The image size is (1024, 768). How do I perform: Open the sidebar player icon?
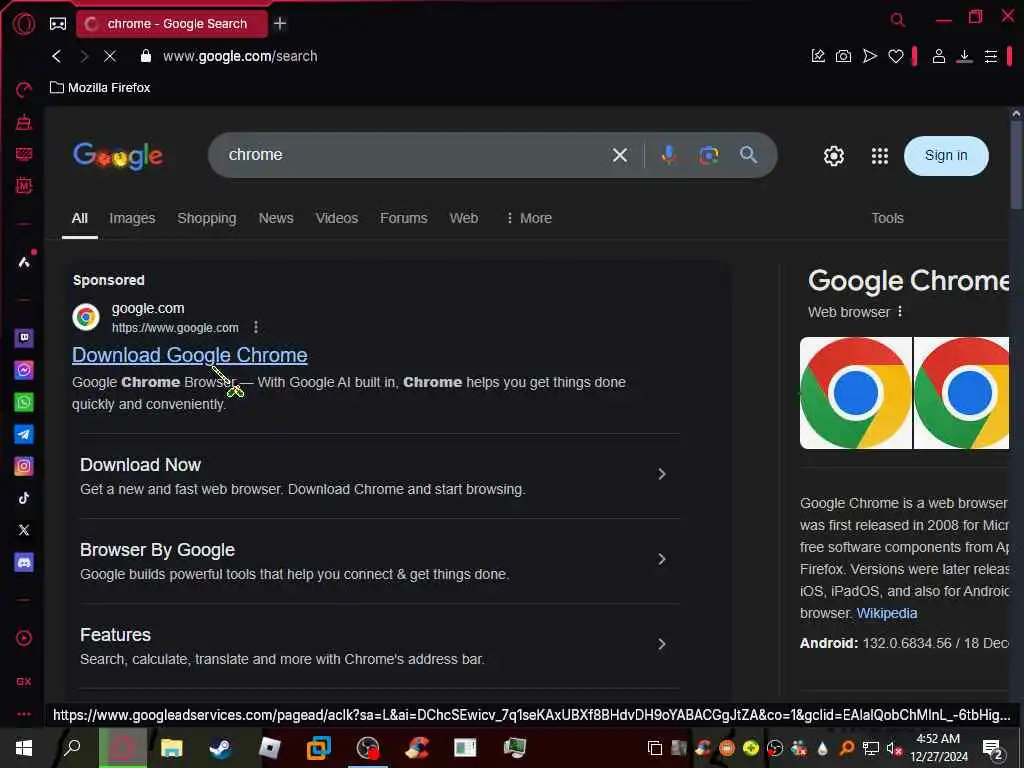pos(24,638)
